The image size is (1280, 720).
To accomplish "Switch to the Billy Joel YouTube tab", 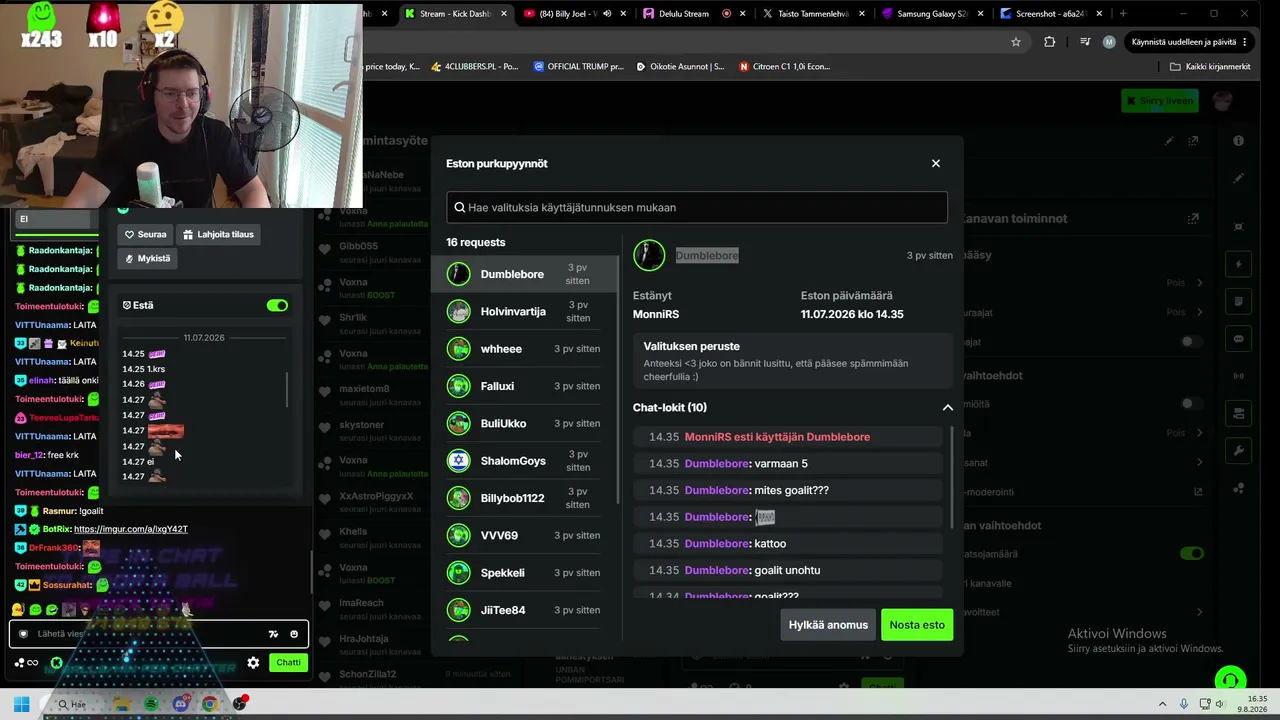I will pos(574,14).
